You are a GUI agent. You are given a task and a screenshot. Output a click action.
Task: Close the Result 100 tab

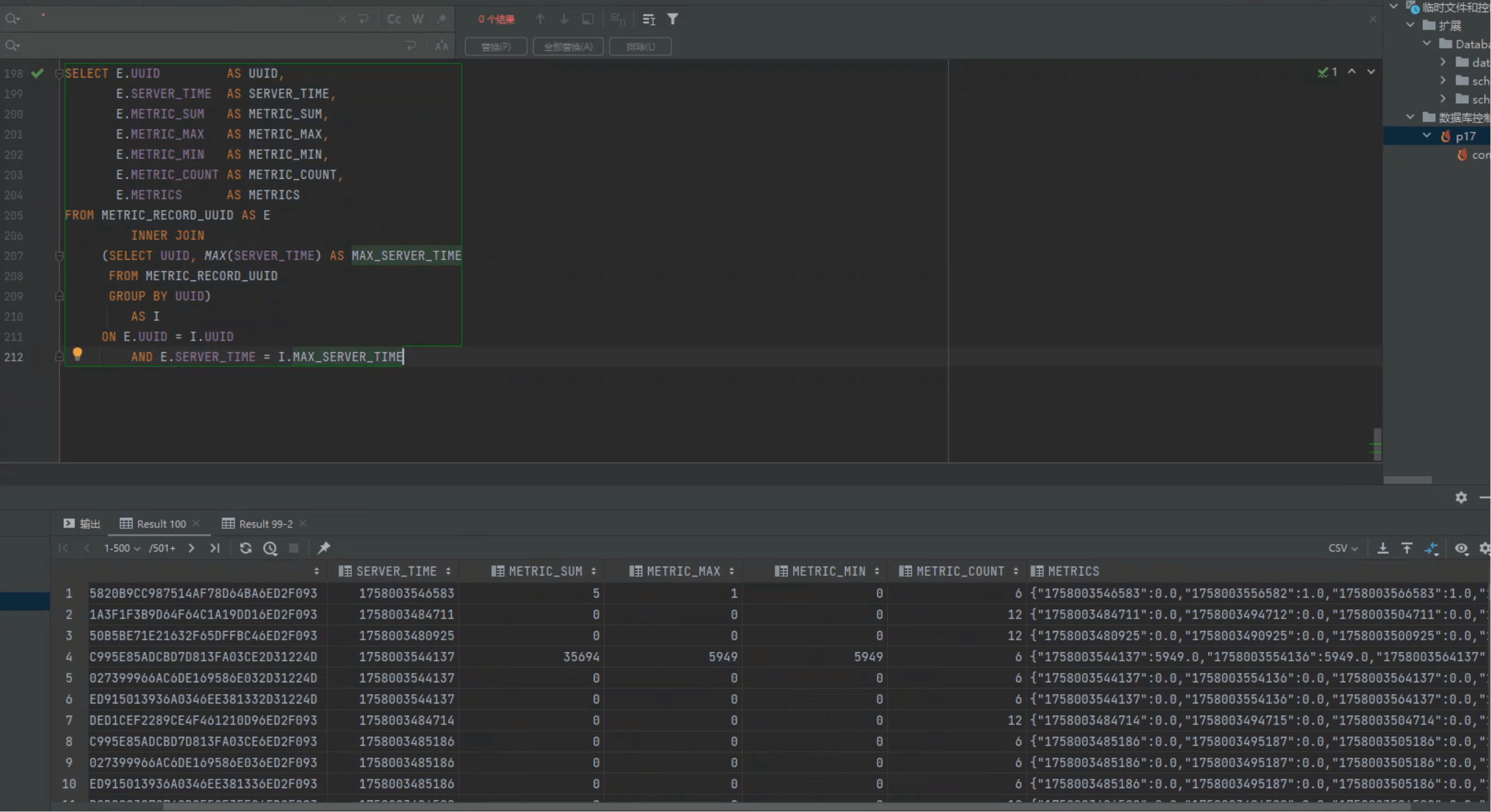pyautogui.click(x=196, y=524)
